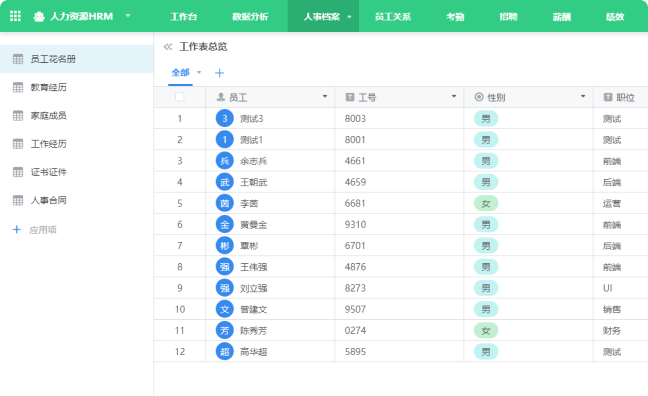
Task: Expand the 人力资源HRM app dropdown arrow
Action: (x=128, y=16)
